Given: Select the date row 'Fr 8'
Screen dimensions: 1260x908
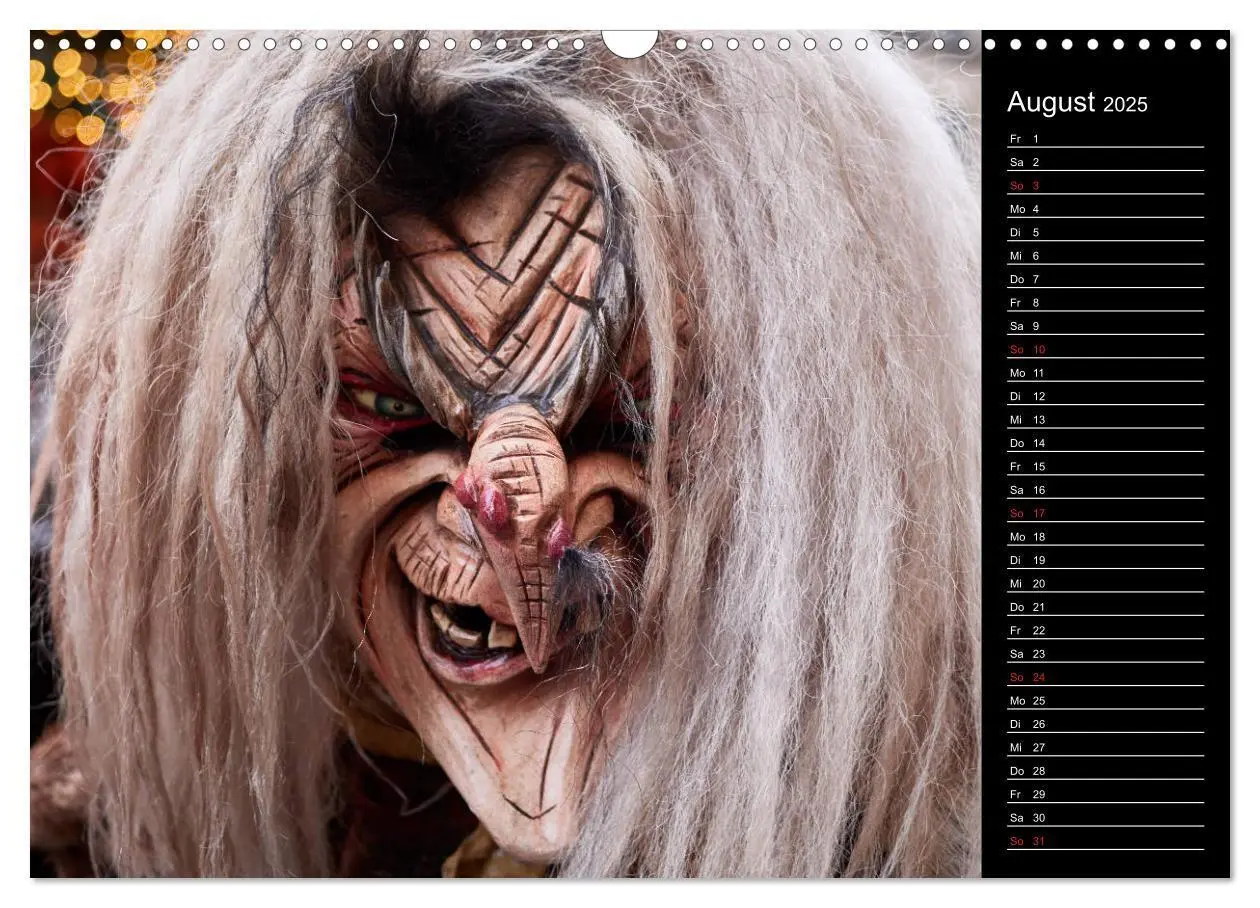Looking at the screenshot, I should click(1105, 302).
